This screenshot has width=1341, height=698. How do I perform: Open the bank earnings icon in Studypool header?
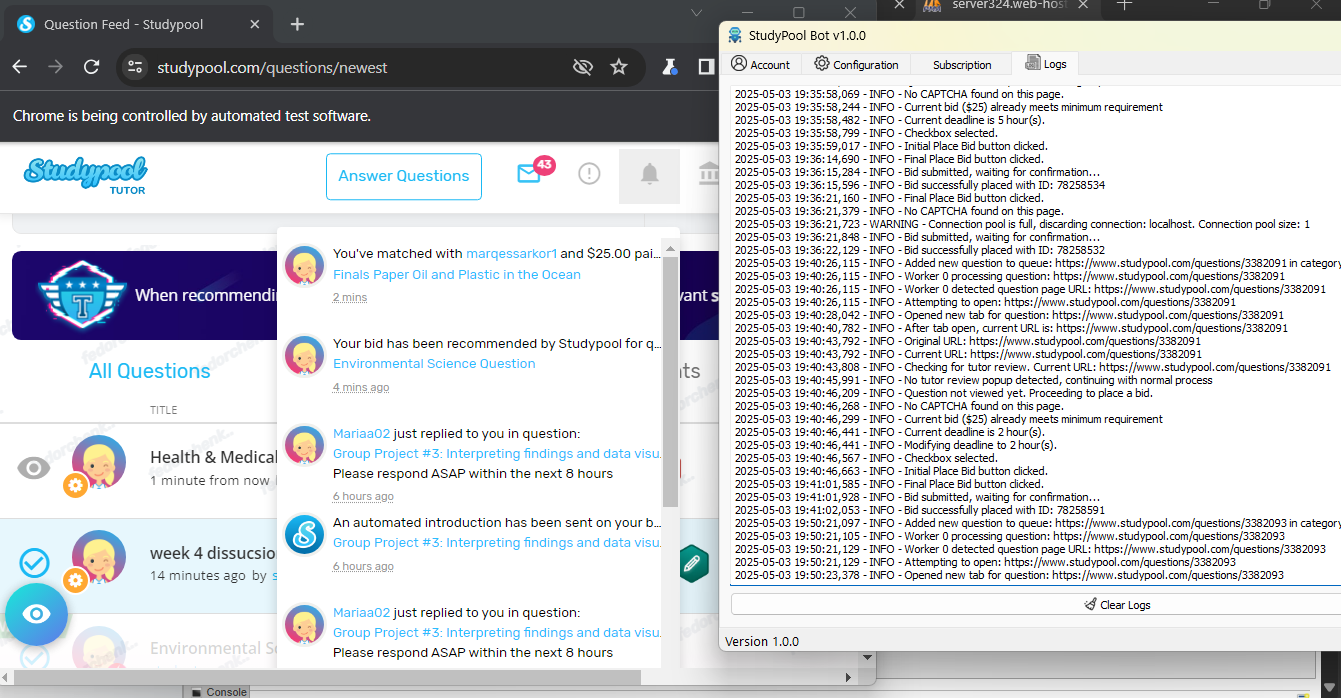[709, 175]
